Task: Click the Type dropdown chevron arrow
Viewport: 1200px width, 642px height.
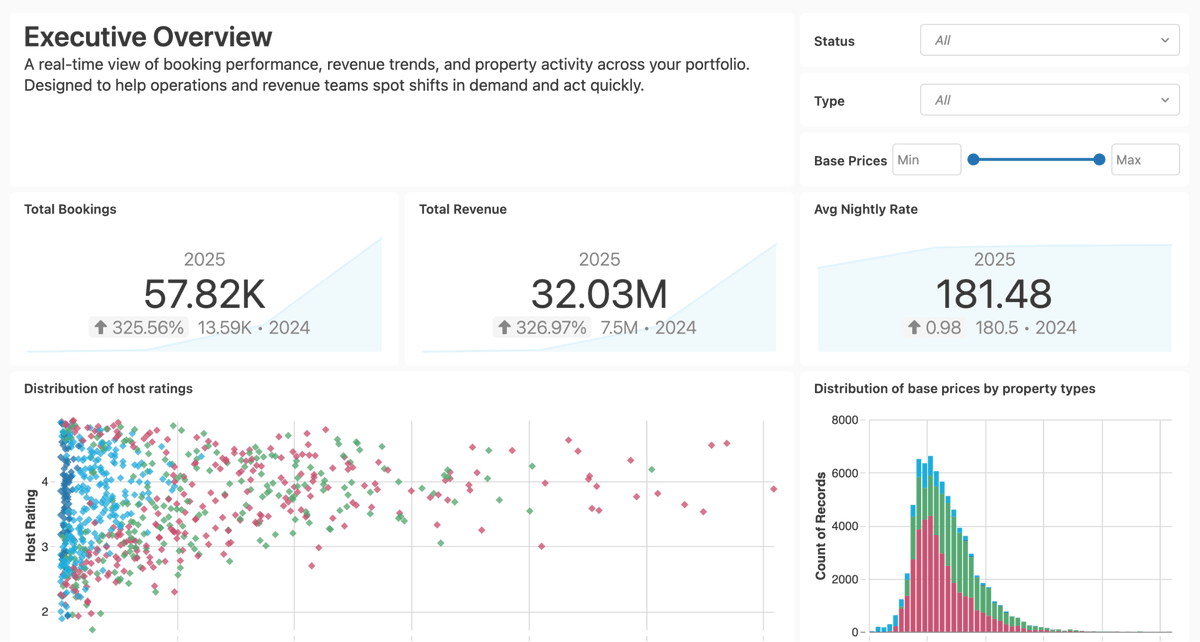Action: click(x=1165, y=101)
